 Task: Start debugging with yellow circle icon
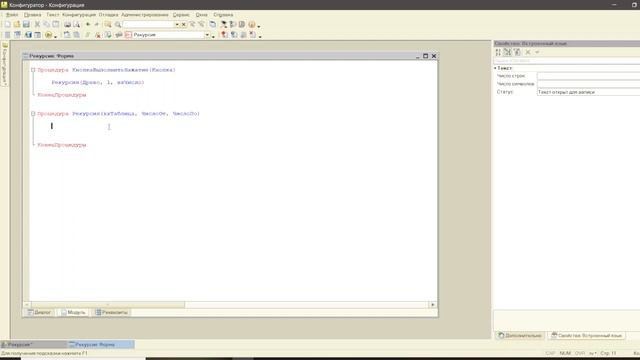point(49,35)
